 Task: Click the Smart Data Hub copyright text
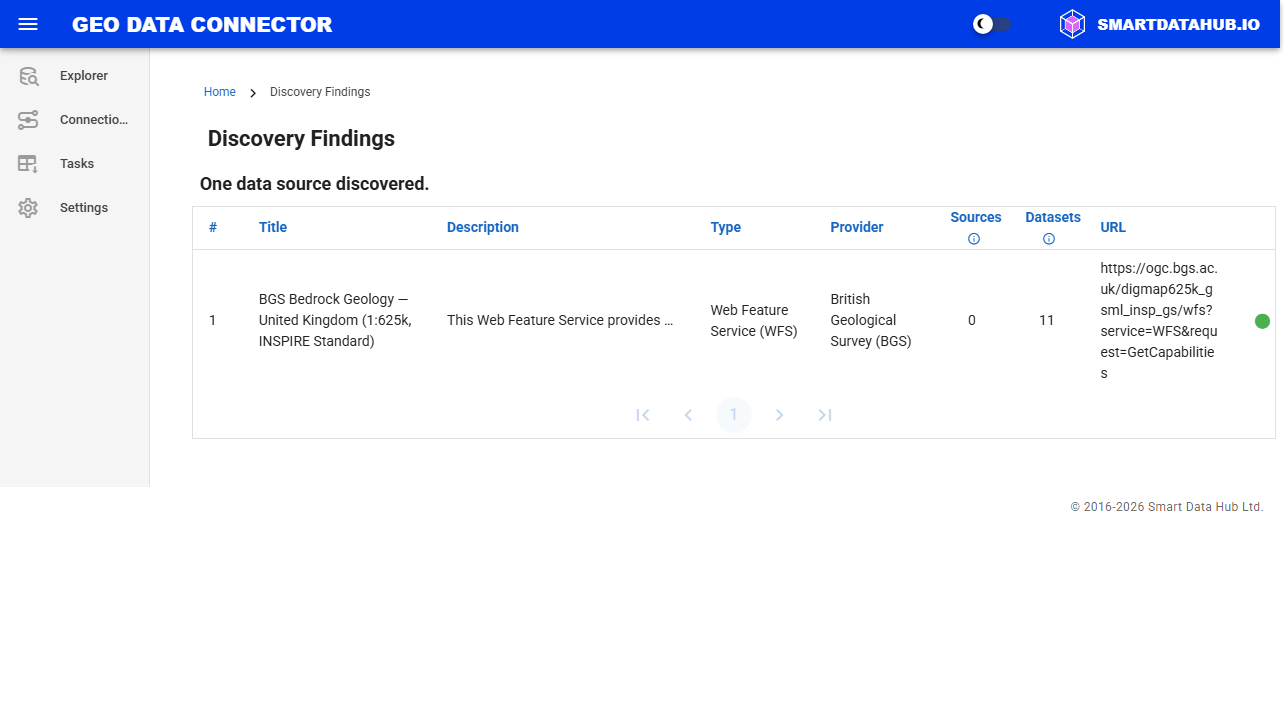point(1167,507)
